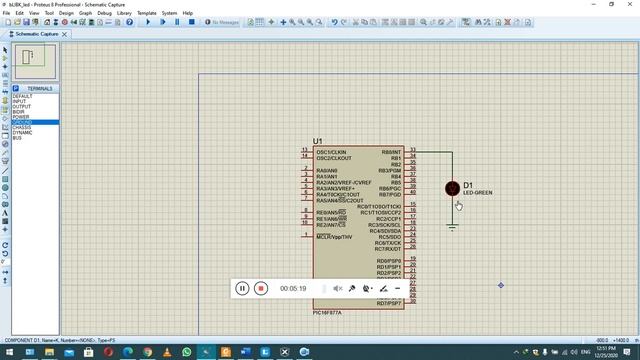Minimize the recorder bar with minus icon

click(x=398, y=289)
